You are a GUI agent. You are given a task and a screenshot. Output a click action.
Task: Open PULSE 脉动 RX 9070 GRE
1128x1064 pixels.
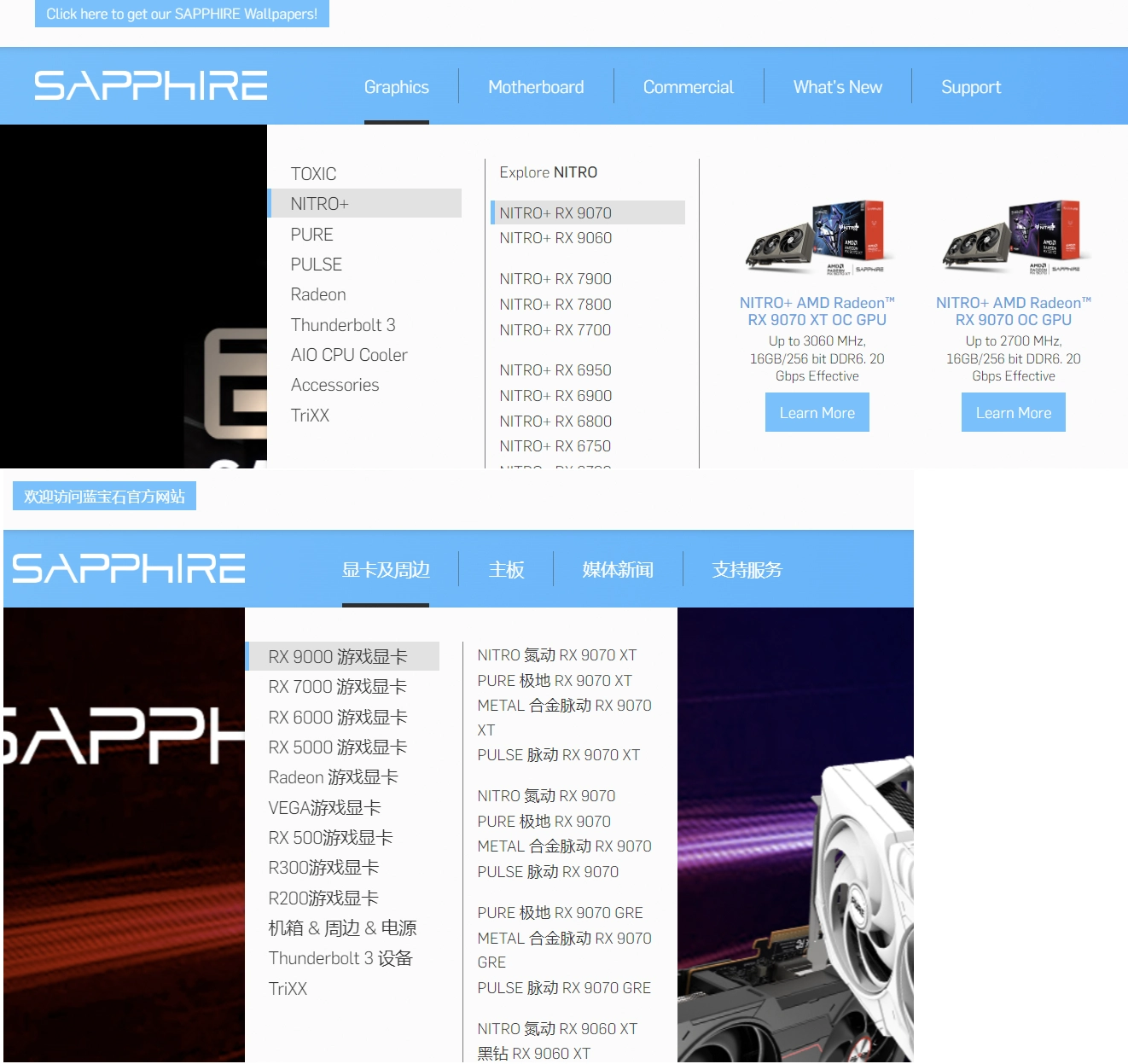pyautogui.click(x=565, y=988)
